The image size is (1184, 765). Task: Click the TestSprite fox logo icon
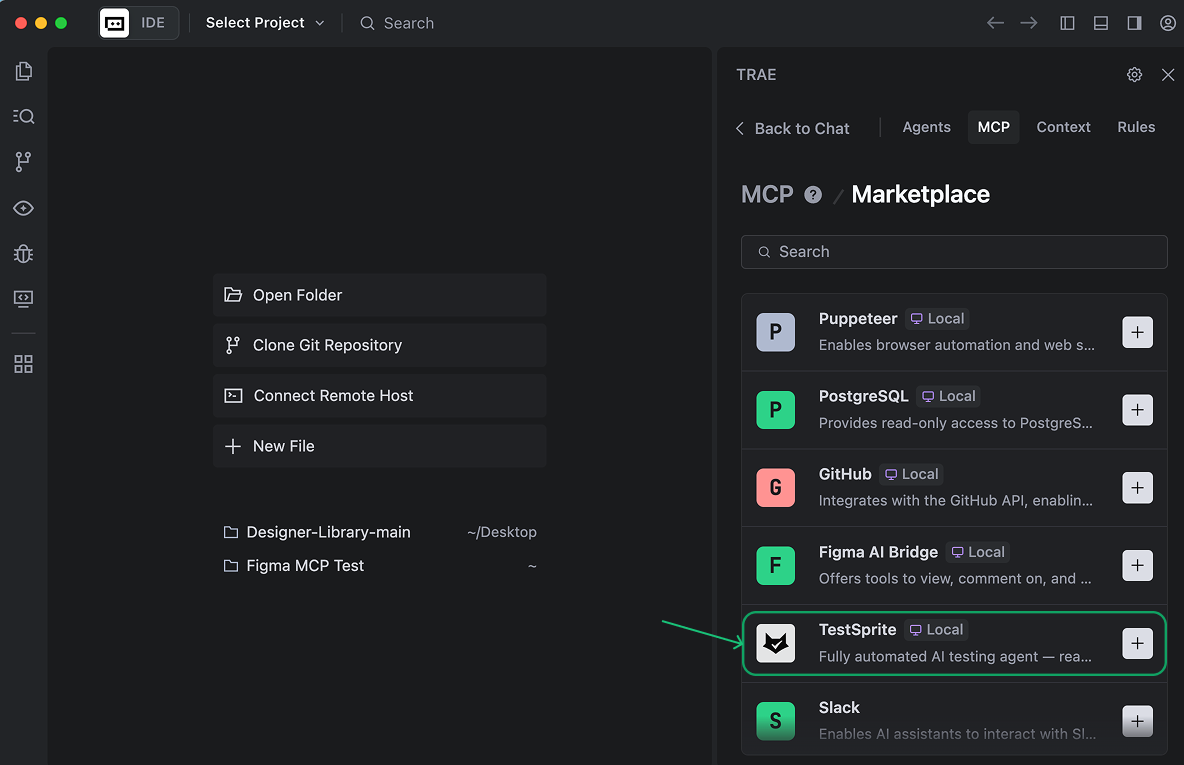[775, 643]
